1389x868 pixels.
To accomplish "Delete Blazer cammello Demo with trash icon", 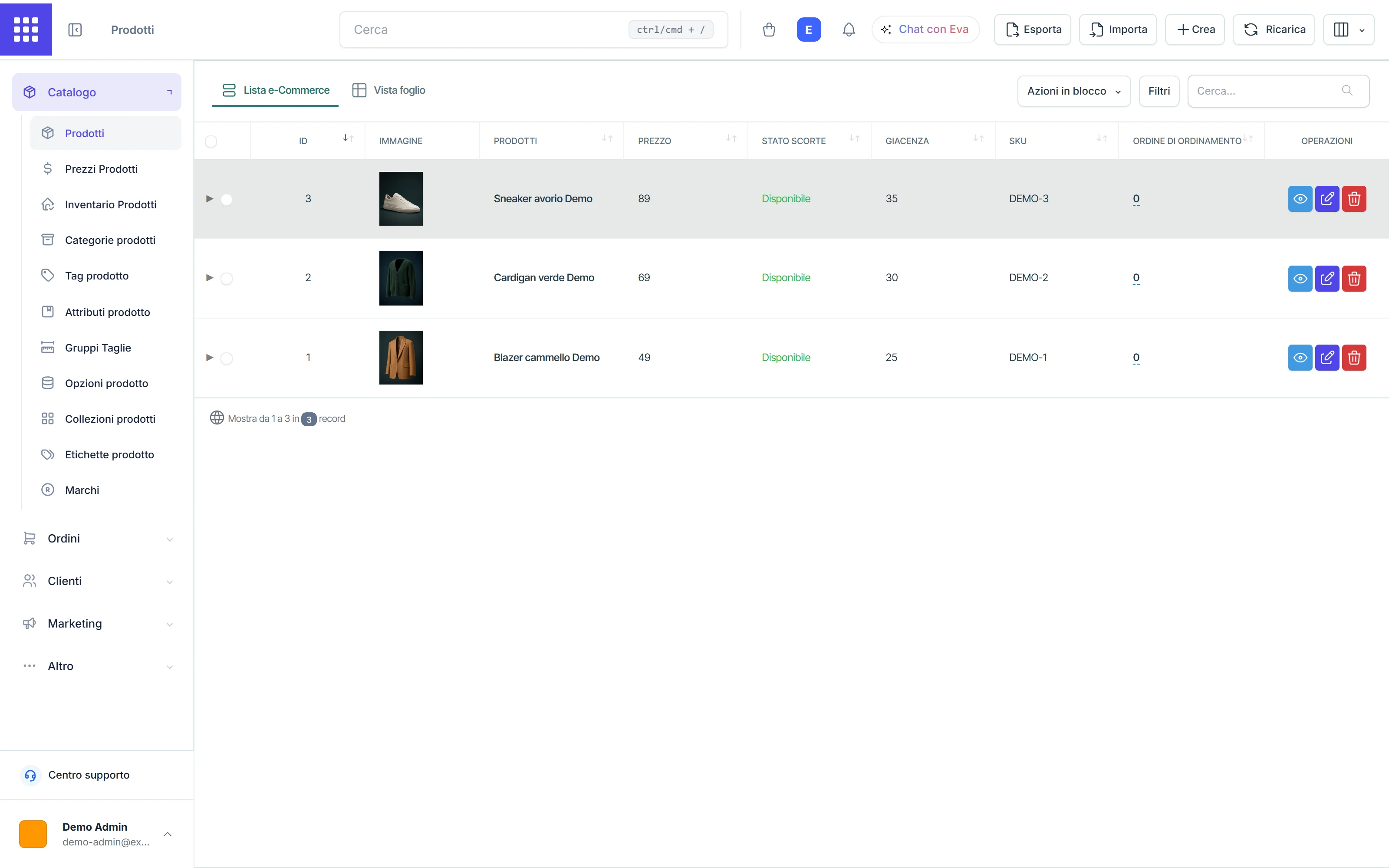I will pyautogui.click(x=1354, y=358).
